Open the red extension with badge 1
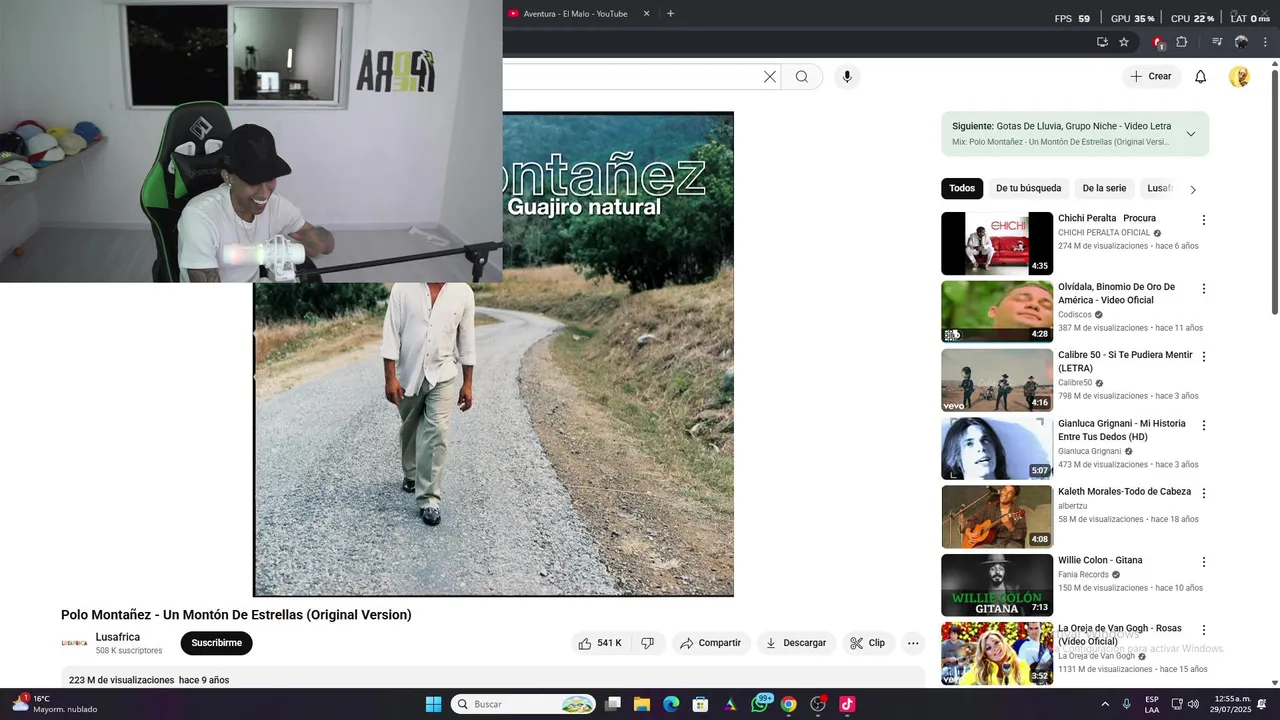This screenshot has width=1280, height=720. point(1158,42)
